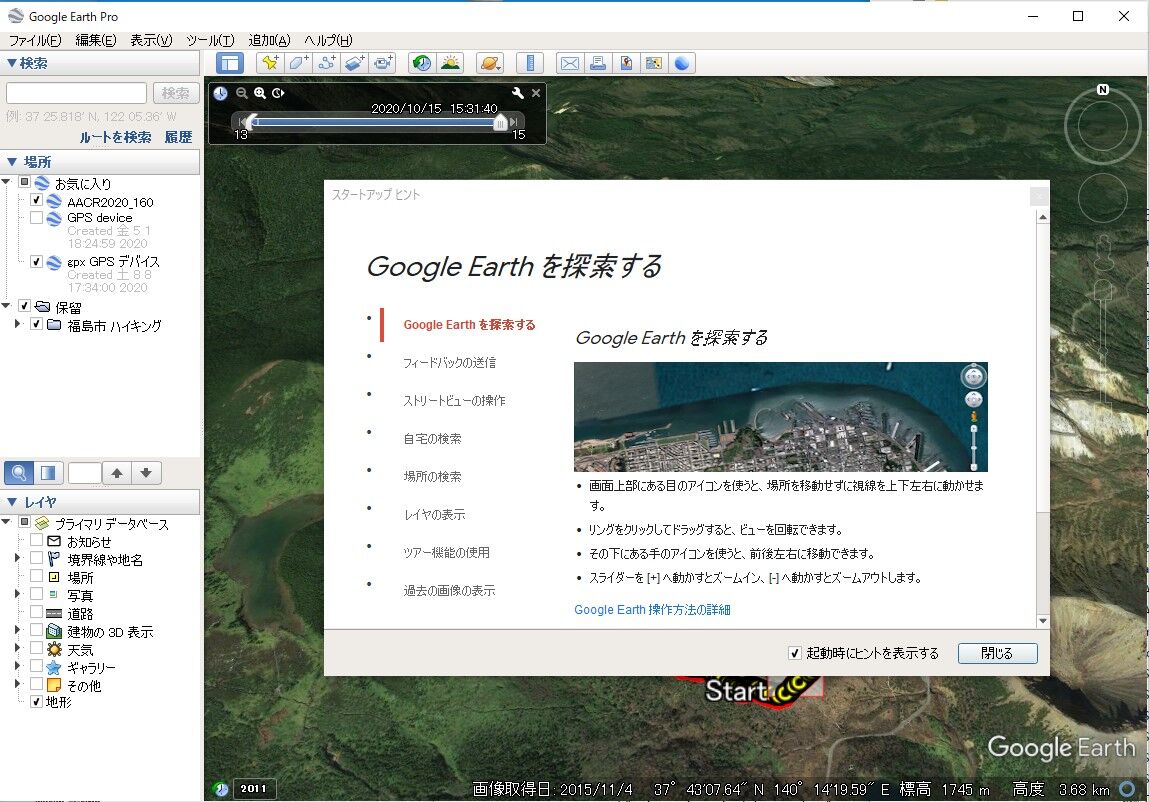The height and width of the screenshot is (802, 1149).
Task: Uncheck 起動時にヒントを表示する
Action: (x=794, y=652)
